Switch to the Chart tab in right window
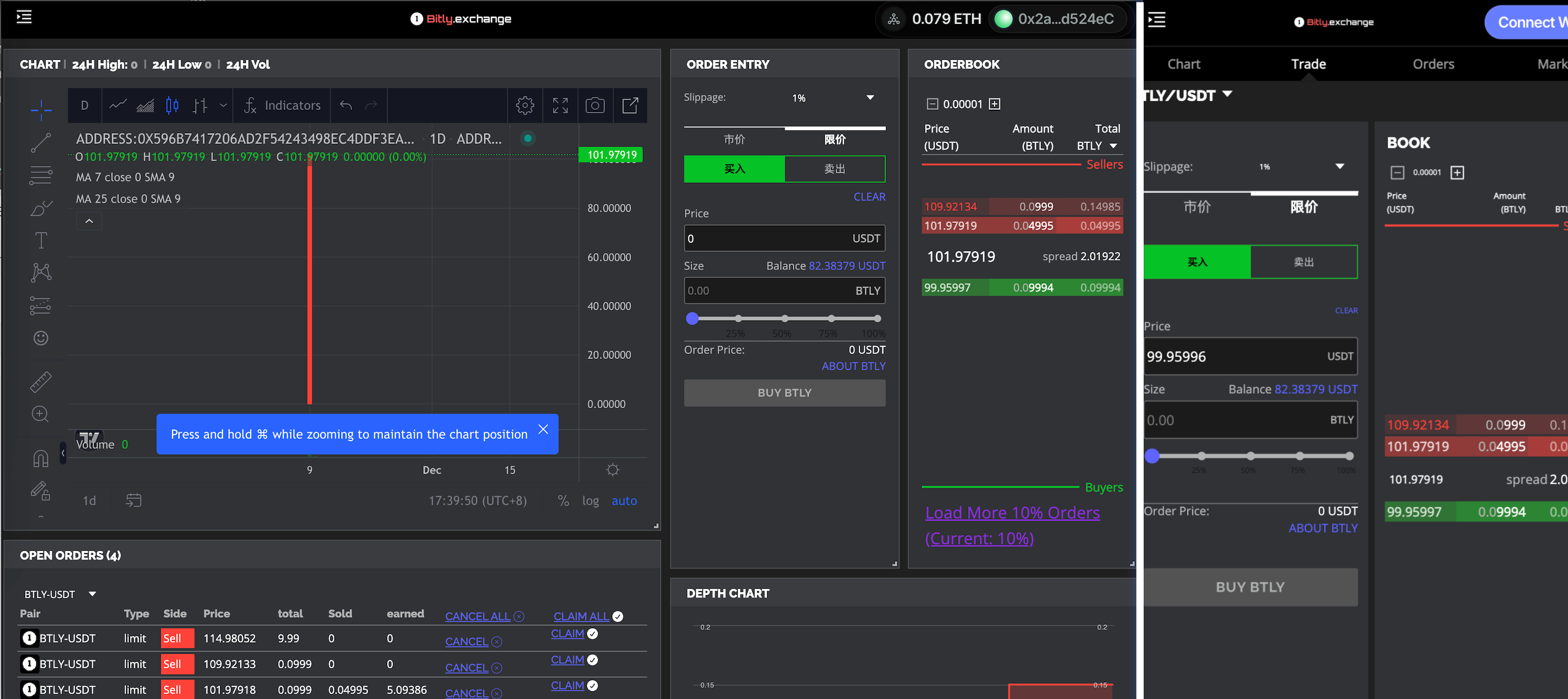This screenshot has height=699, width=1568. 1183,64
